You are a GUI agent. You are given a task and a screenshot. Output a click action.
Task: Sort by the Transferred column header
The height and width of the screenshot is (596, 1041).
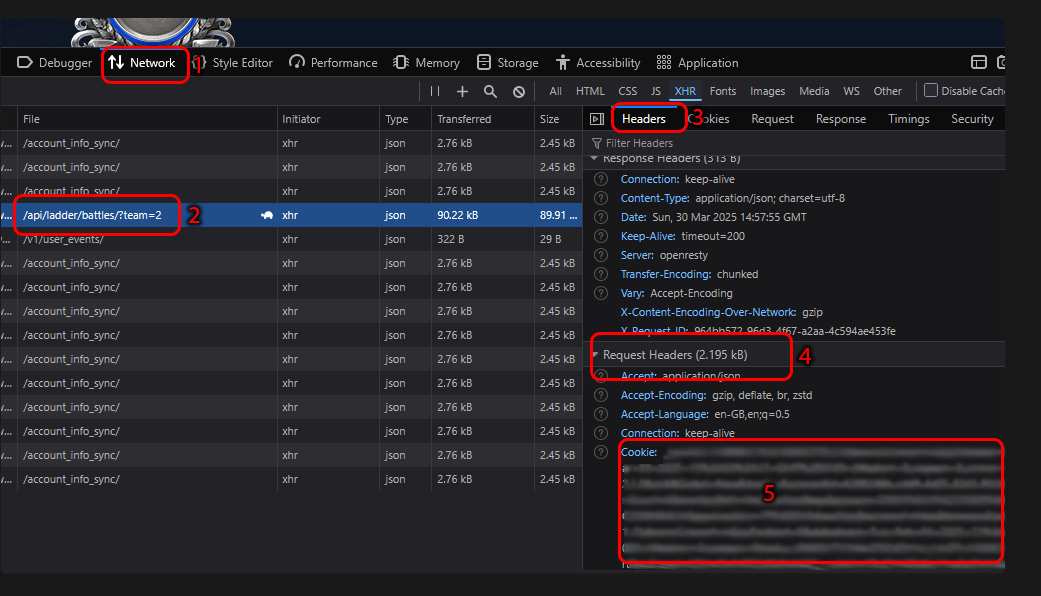point(483,119)
